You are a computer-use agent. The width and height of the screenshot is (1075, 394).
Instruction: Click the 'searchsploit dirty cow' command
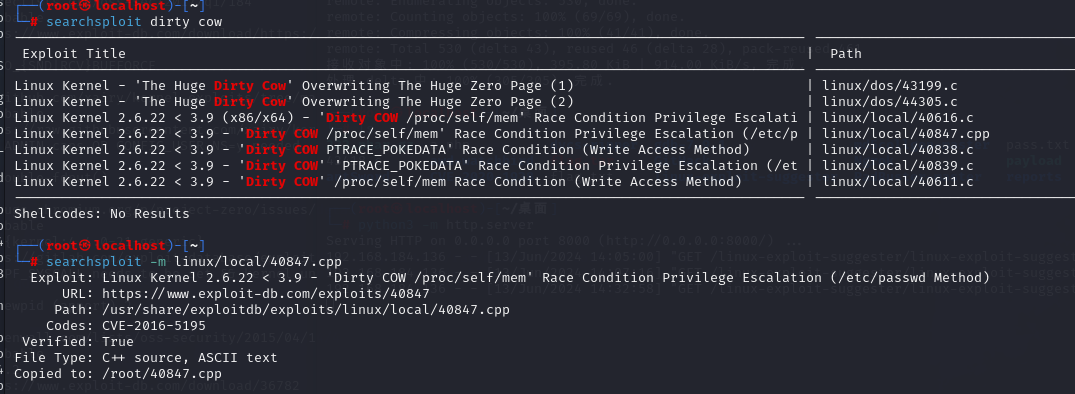click(x=134, y=22)
